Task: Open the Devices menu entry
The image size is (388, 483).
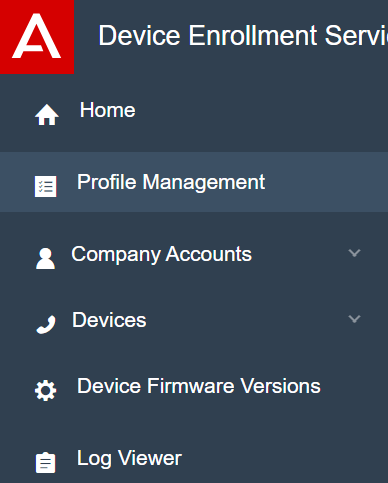Action: click(x=109, y=320)
